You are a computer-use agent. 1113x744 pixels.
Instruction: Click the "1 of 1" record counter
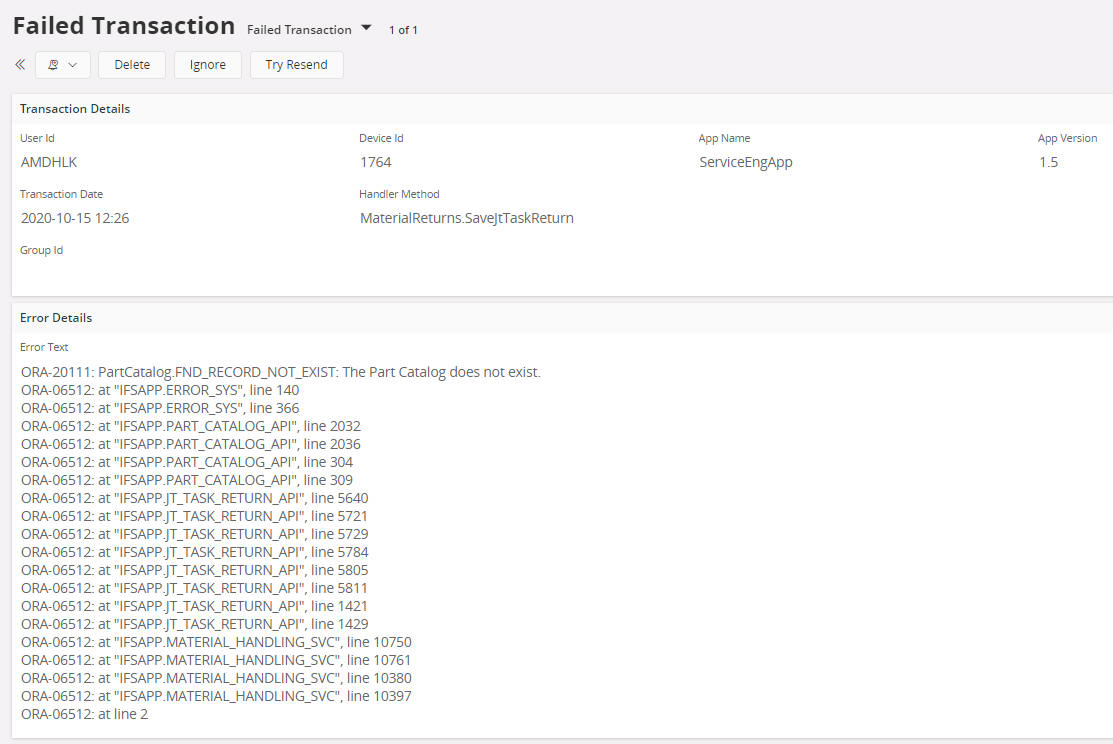403,30
